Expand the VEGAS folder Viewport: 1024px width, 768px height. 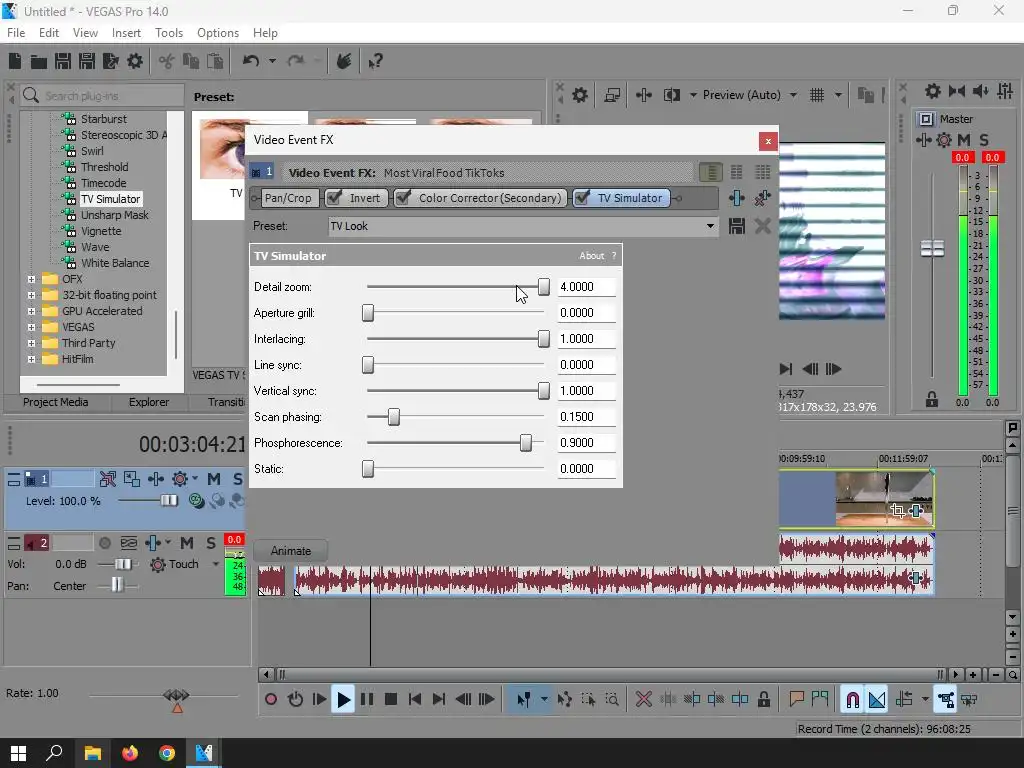click(x=31, y=327)
